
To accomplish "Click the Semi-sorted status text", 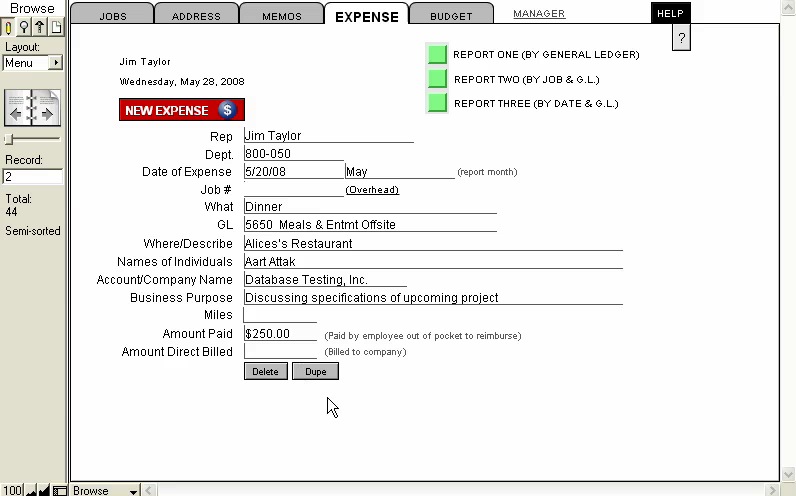I will 32,231.
